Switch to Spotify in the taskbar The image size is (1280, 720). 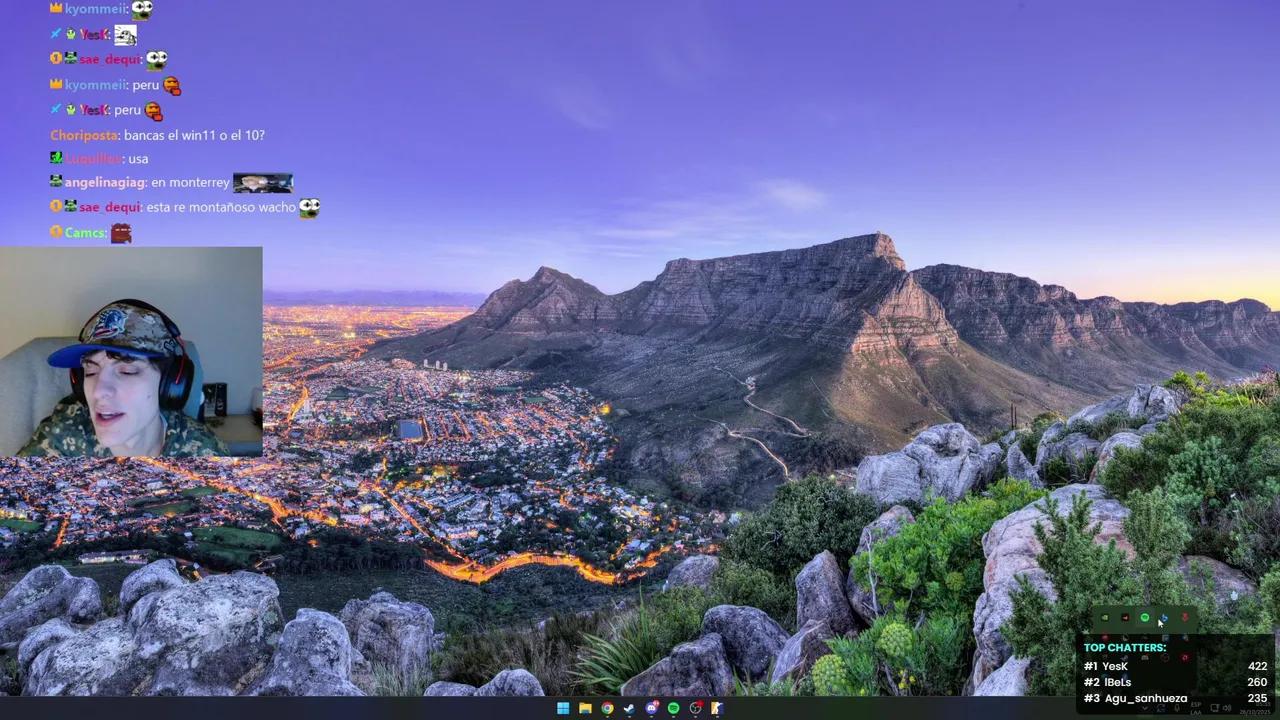pos(673,708)
